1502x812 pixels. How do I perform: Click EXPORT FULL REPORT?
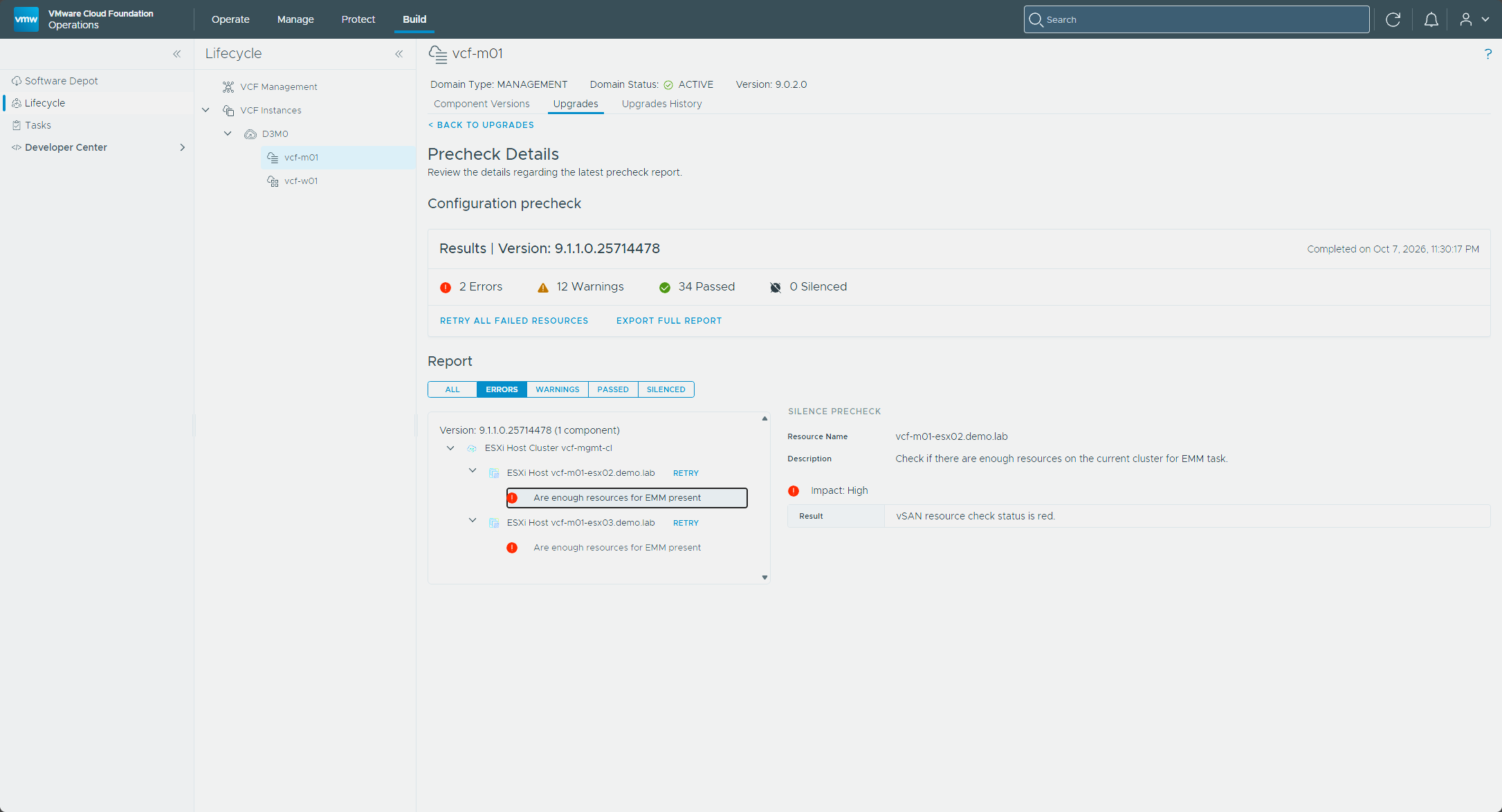(x=669, y=321)
